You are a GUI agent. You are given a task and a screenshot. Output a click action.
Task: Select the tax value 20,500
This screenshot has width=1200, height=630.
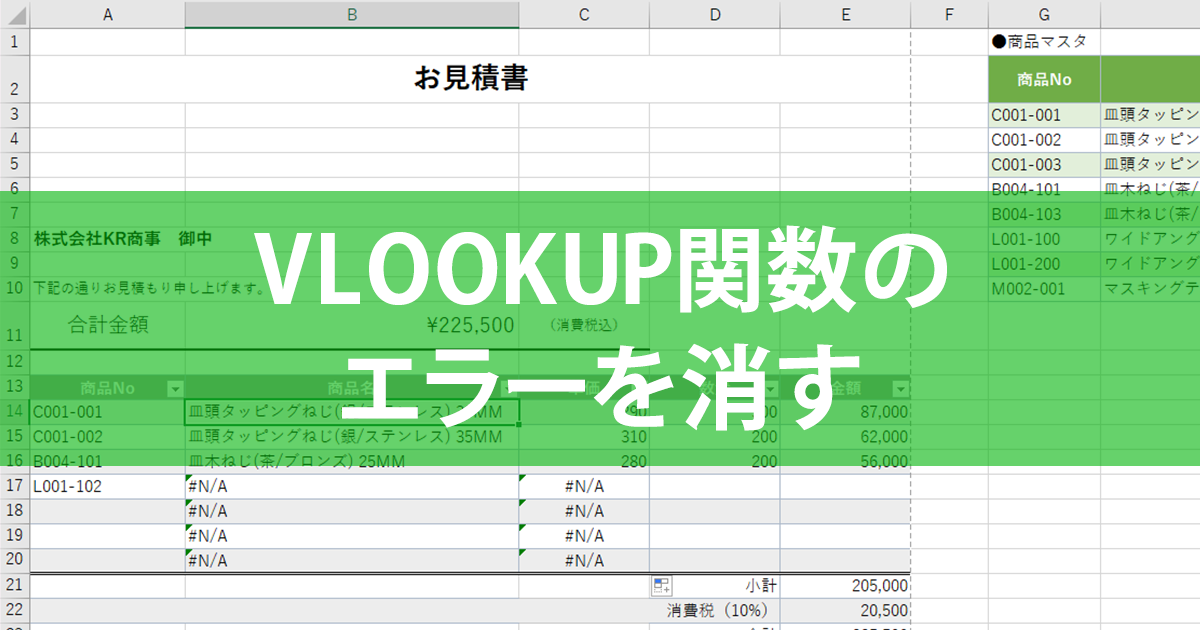[x=845, y=610]
